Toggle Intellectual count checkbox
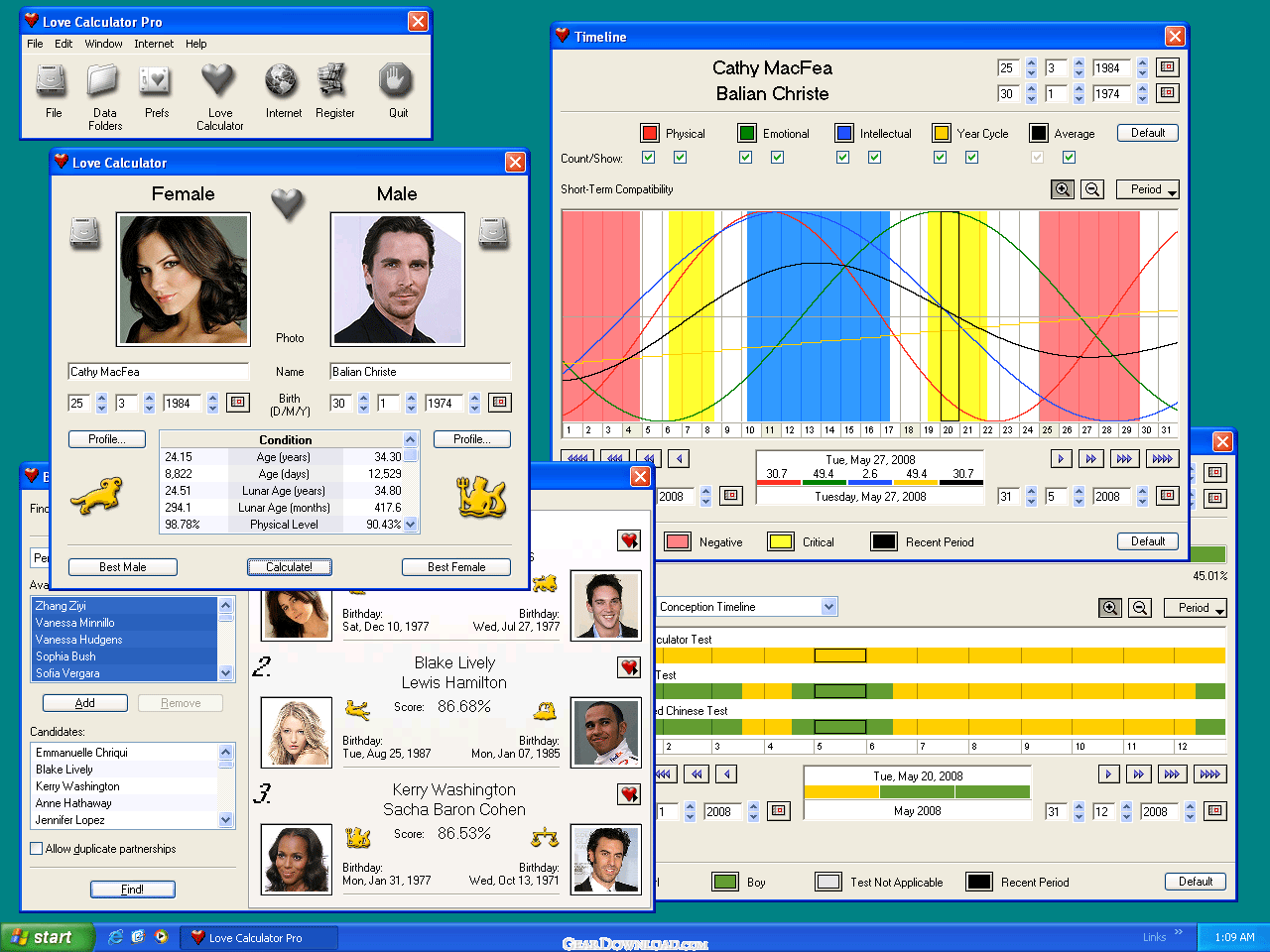Screen dimensions: 1270x952 tap(842, 157)
